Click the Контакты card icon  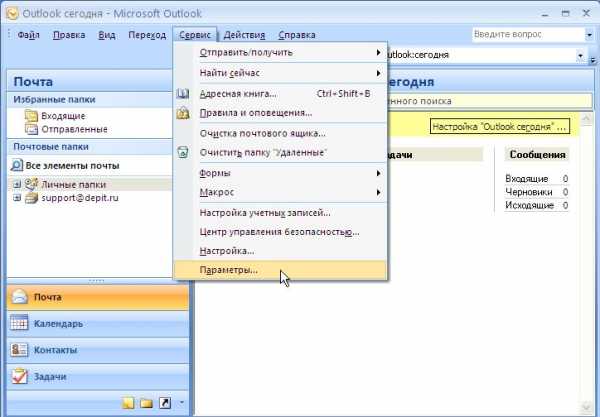pos(19,350)
